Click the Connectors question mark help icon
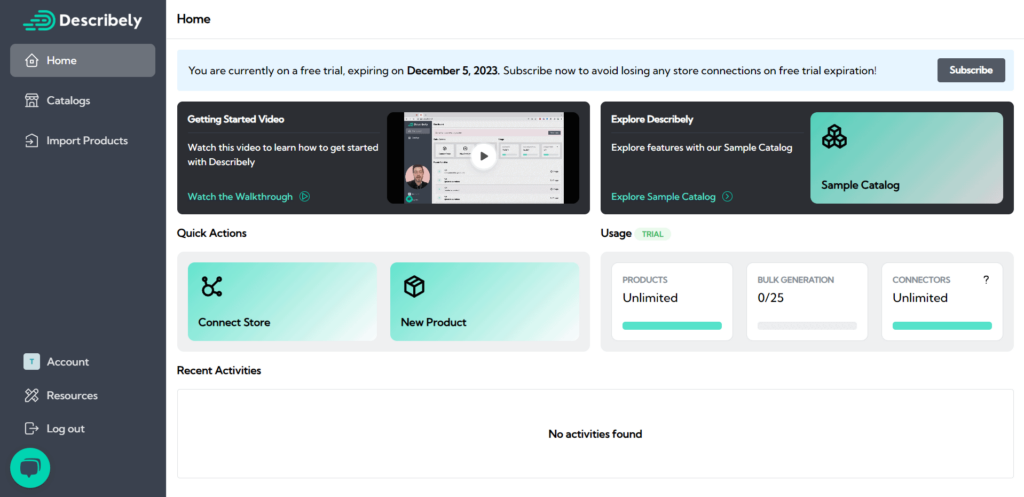This screenshot has height=497, width=1024. pyautogui.click(x=986, y=280)
